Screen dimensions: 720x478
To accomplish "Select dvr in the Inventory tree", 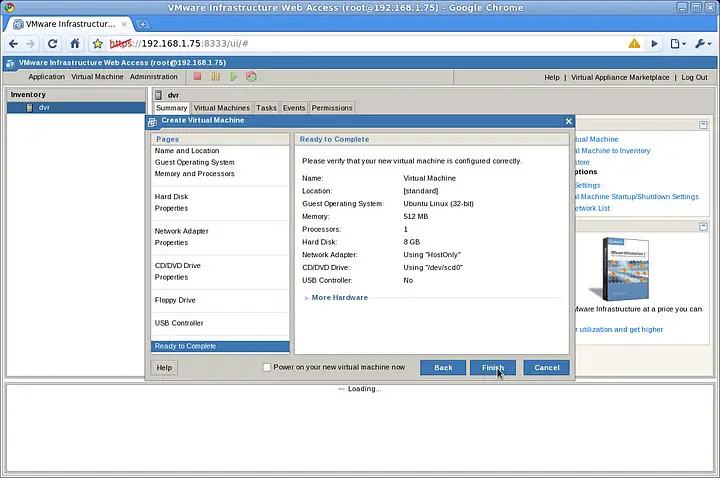I will (76, 107).
